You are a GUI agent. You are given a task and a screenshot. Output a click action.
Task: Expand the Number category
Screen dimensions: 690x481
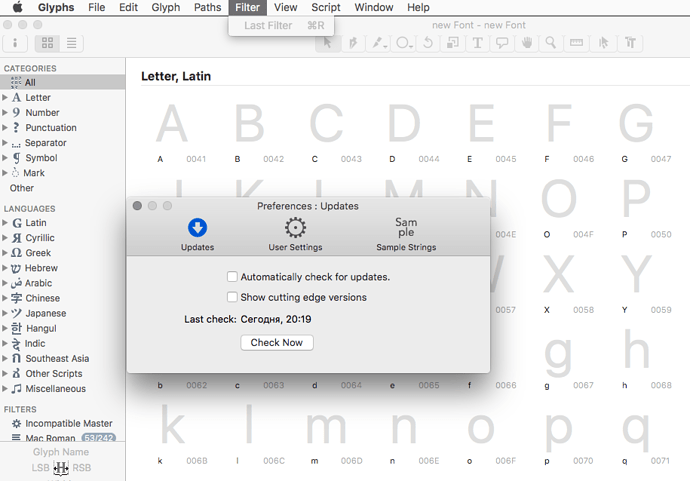(x=5, y=113)
